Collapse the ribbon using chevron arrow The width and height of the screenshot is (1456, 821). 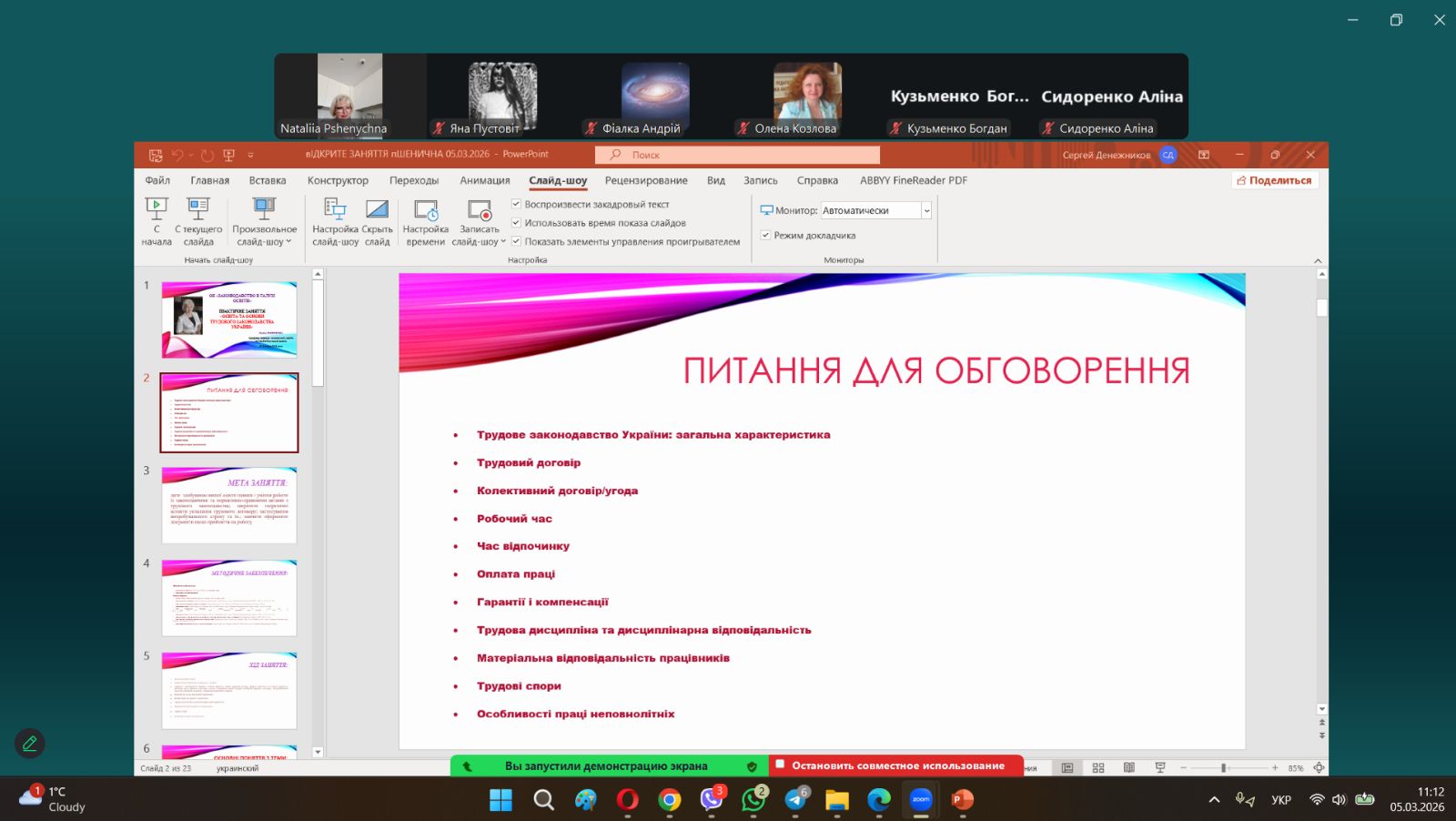click(1318, 261)
